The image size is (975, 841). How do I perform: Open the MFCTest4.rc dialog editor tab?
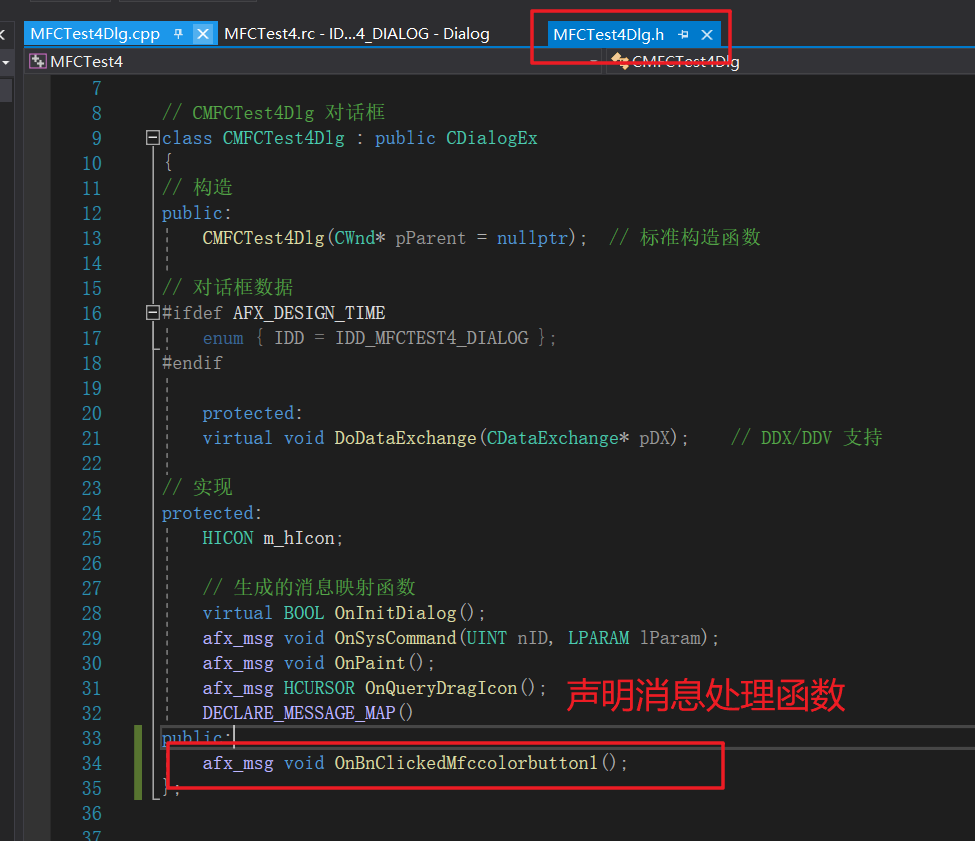click(356, 34)
